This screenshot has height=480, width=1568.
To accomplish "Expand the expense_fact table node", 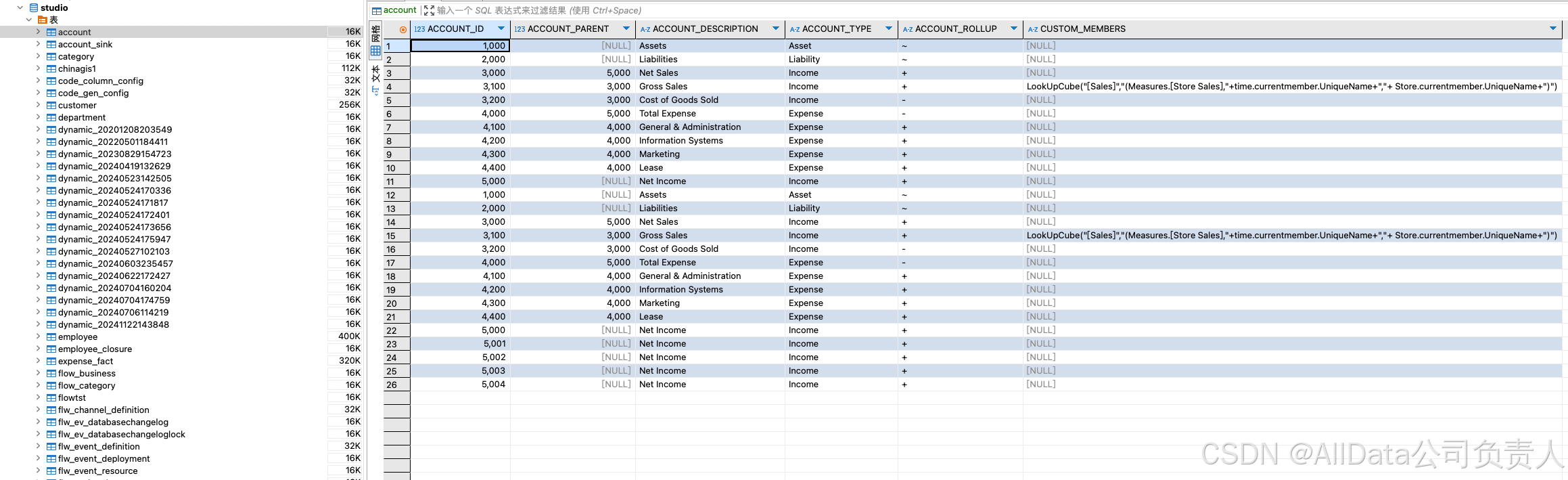I will click(x=39, y=361).
